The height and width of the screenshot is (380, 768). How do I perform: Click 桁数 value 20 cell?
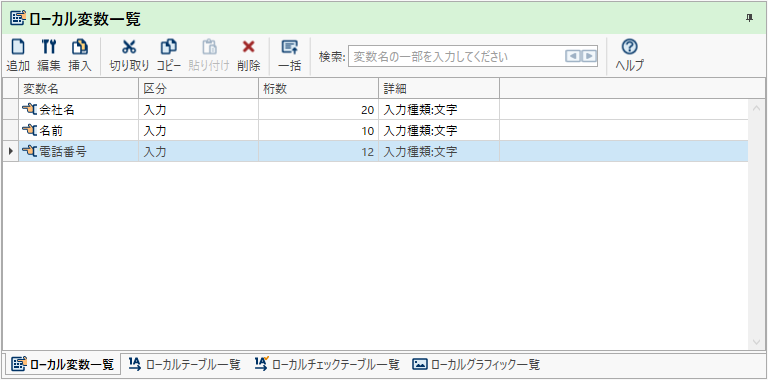tap(318, 110)
